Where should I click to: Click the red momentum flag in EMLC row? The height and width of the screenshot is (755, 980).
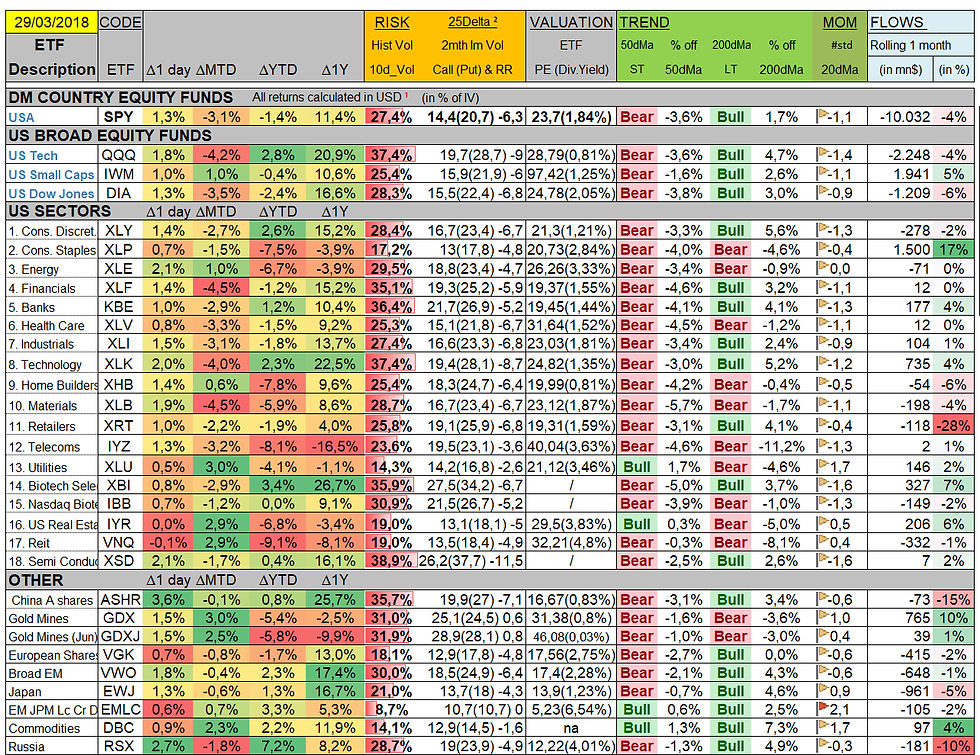click(x=823, y=708)
